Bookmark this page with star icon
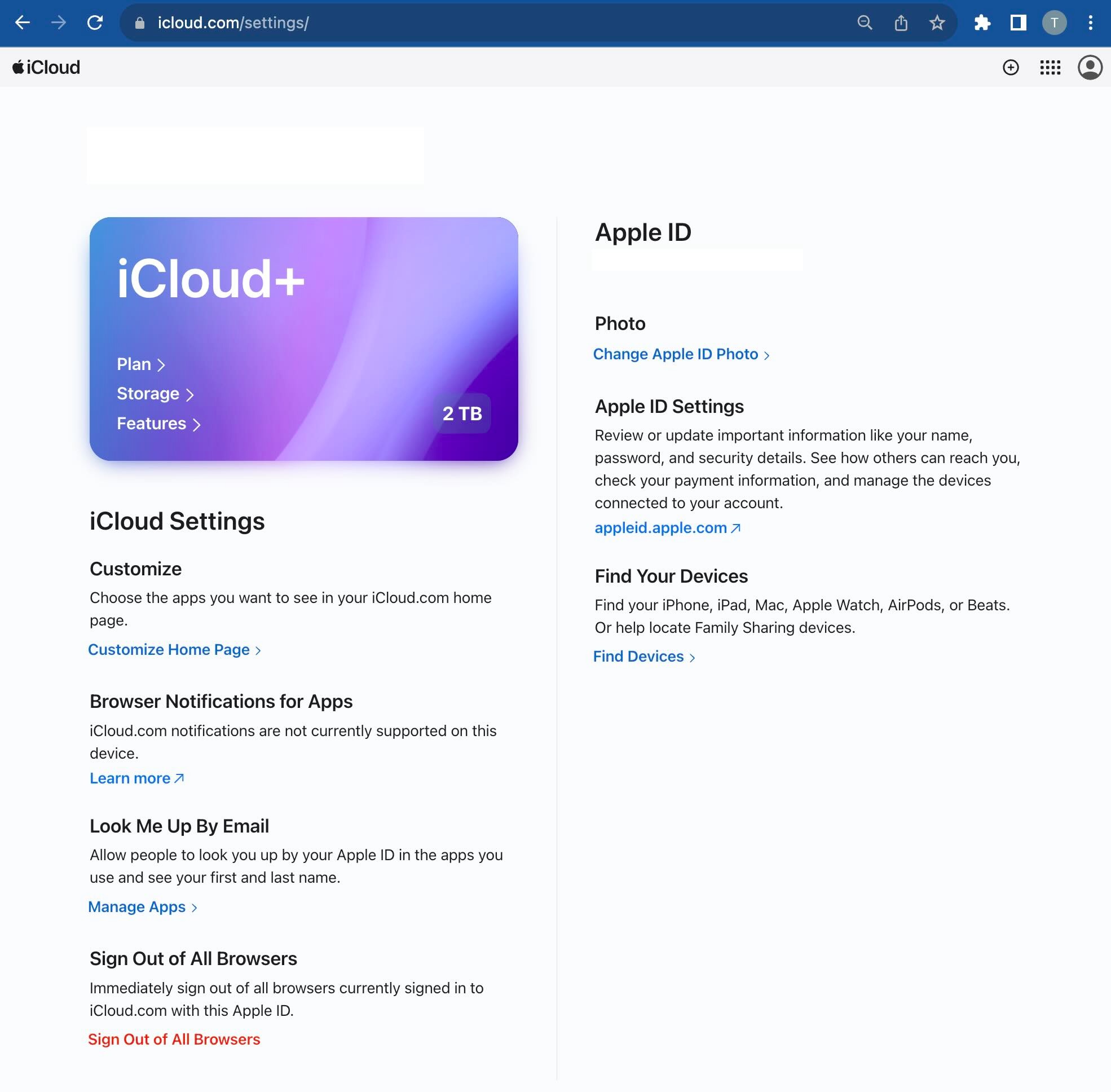Image resolution: width=1111 pixels, height=1092 pixels. click(x=937, y=23)
